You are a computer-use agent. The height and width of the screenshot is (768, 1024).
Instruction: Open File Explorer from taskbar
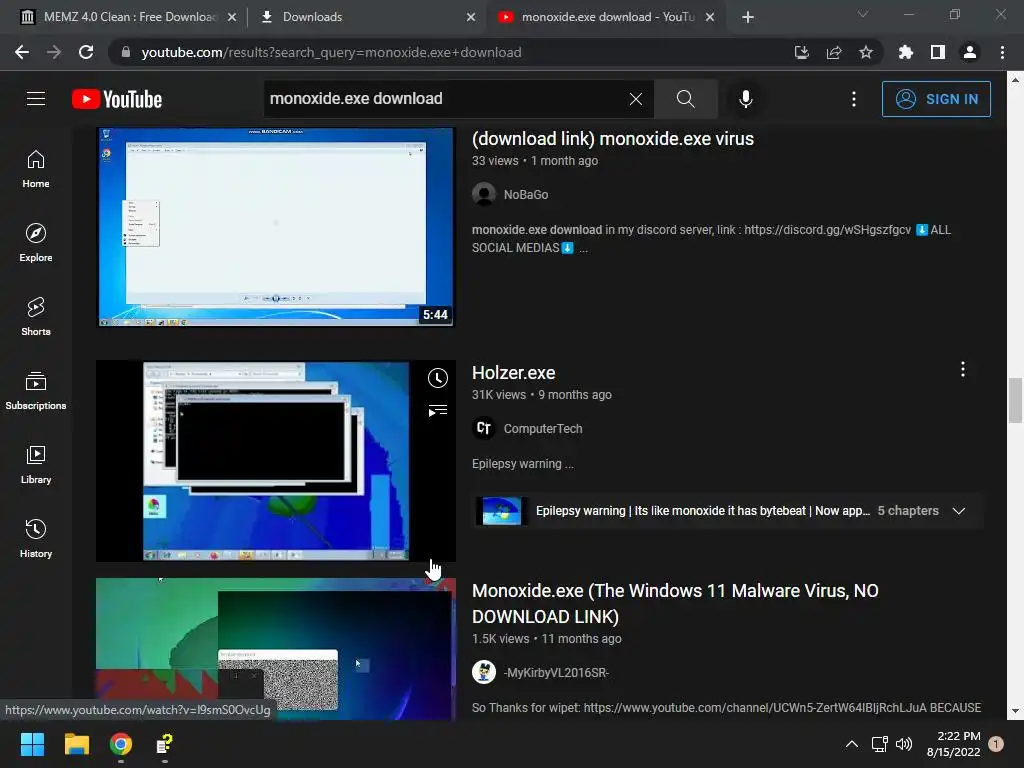[x=76, y=744]
